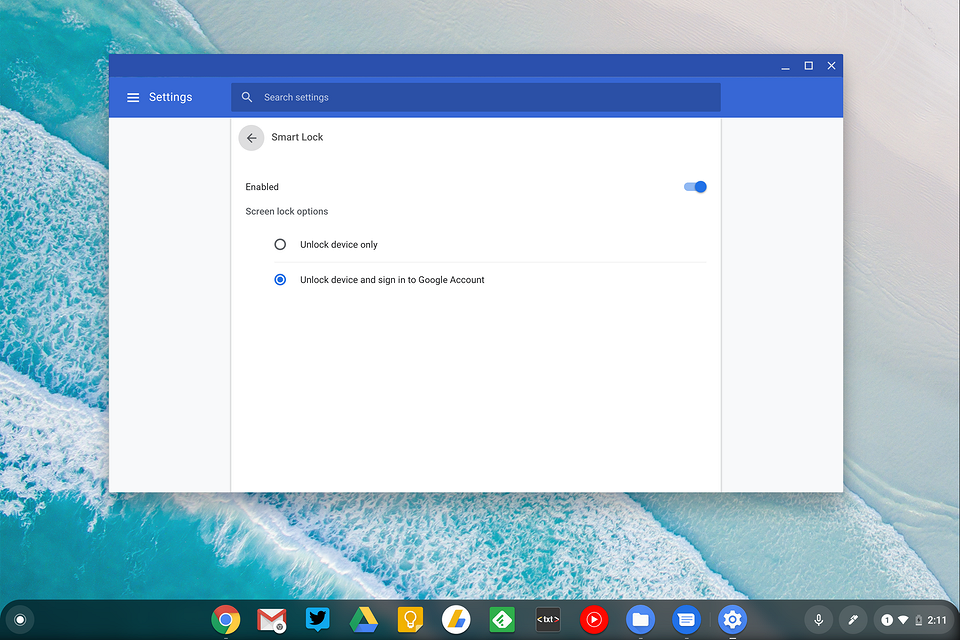Launch Google Keep from the shelf
This screenshot has width=960, height=640.
[x=410, y=620]
